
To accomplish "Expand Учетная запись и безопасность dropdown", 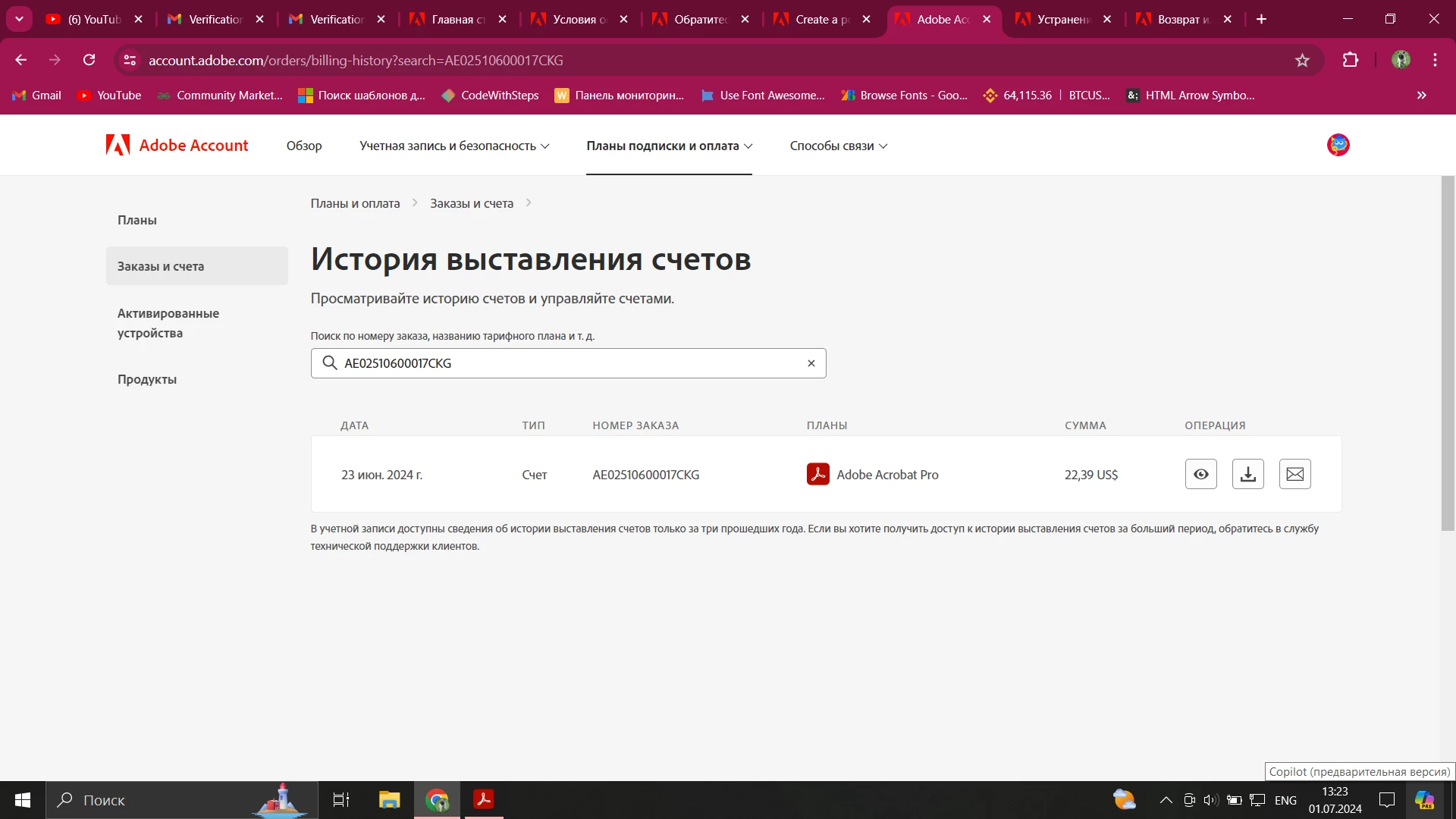I will pyautogui.click(x=453, y=146).
